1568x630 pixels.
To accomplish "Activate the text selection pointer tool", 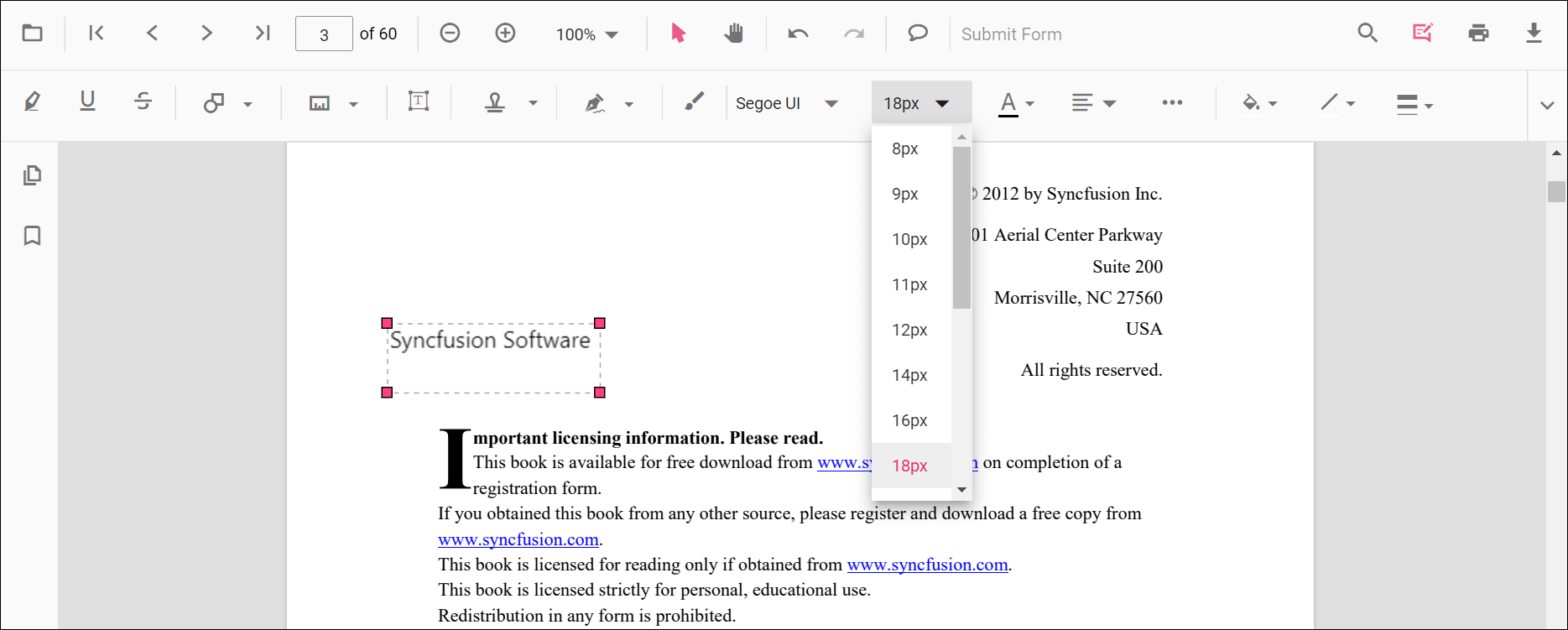I will point(678,34).
